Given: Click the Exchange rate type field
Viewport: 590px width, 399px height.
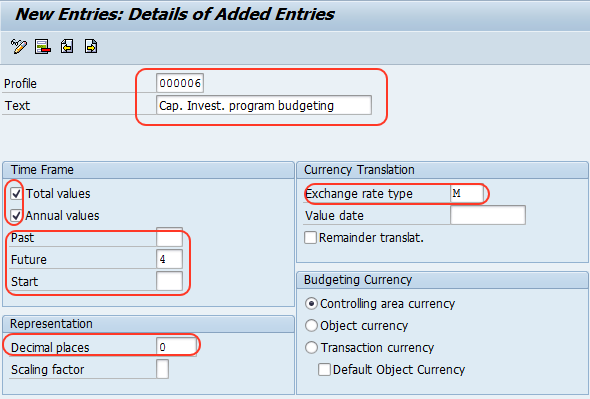Looking at the screenshot, I should [467, 193].
